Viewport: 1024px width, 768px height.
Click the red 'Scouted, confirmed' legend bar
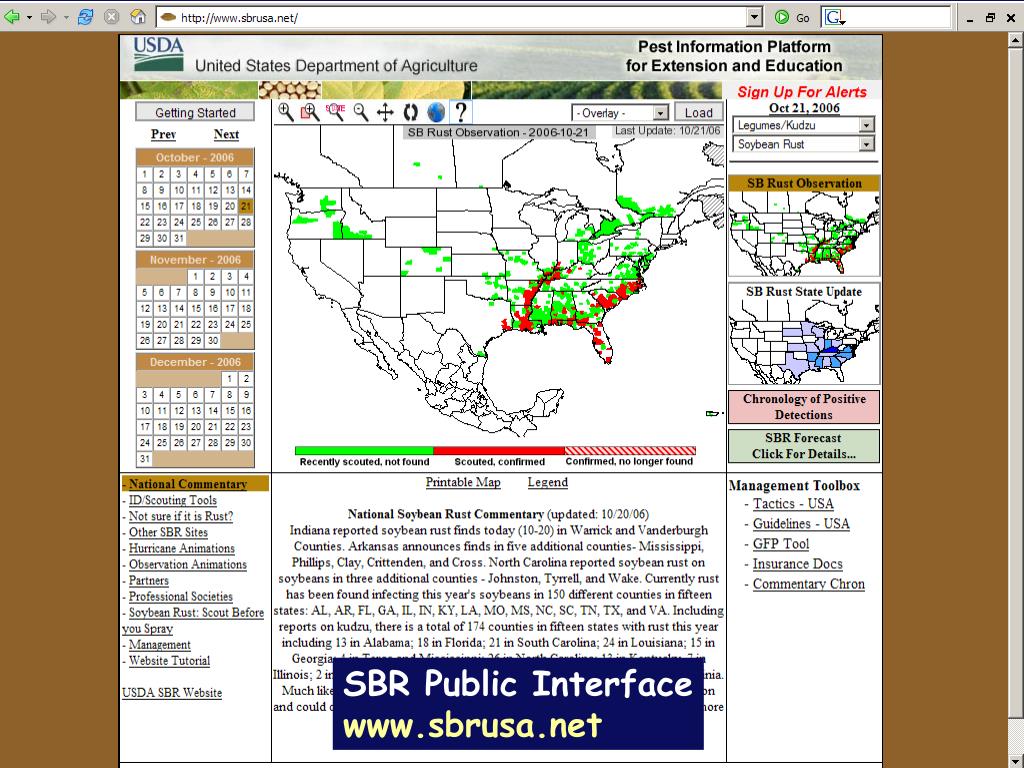[x=499, y=451]
